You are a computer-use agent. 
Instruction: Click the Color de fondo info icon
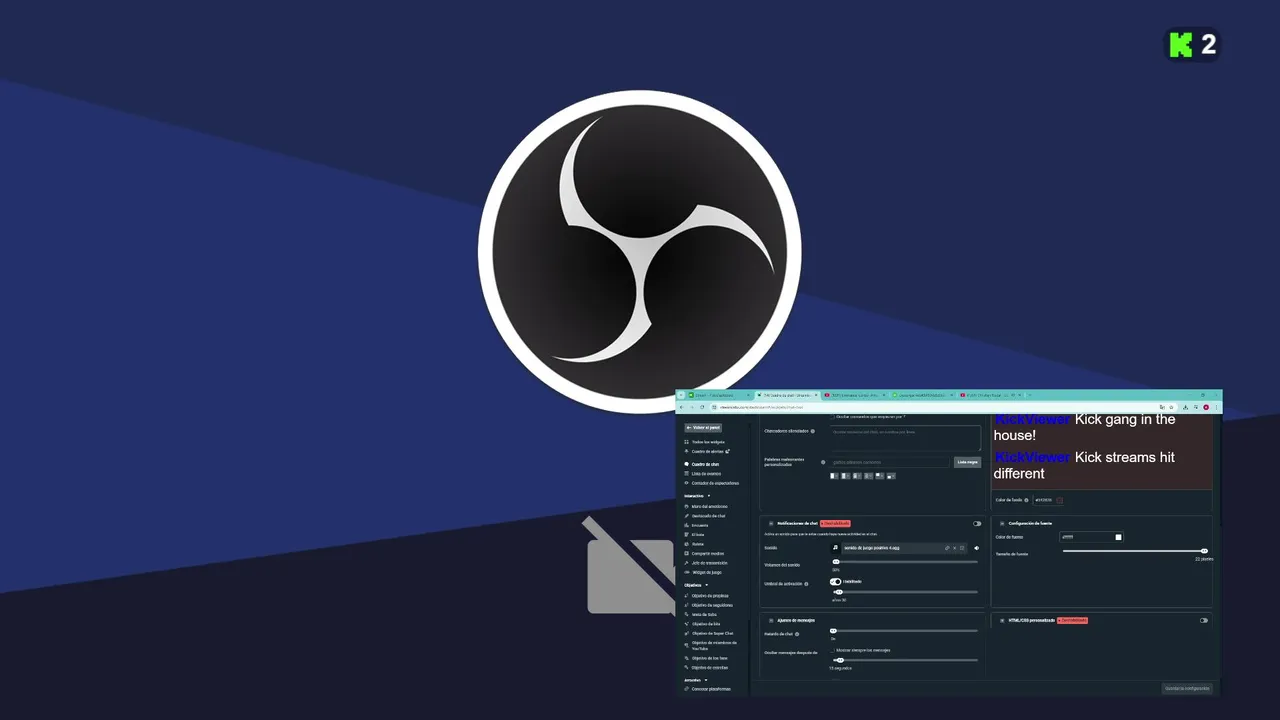click(x=1026, y=500)
